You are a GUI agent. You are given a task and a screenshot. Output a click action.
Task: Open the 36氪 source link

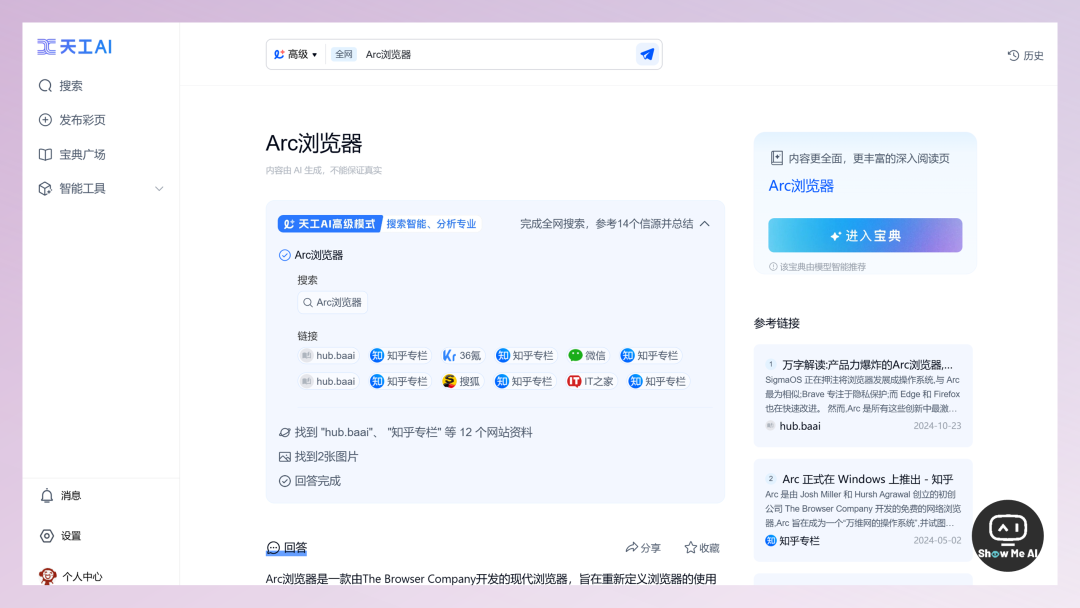click(x=461, y=355)
